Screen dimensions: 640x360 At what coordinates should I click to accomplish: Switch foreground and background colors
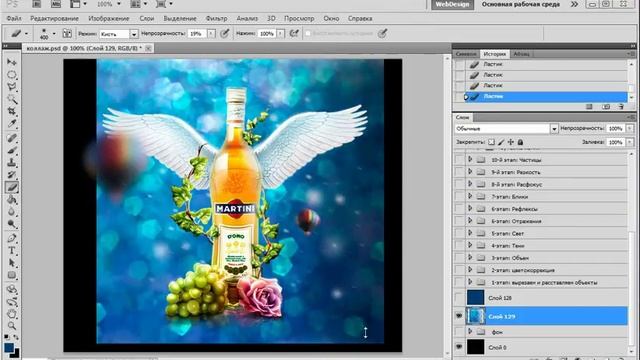pyautogui.click(x=16, y=338)
